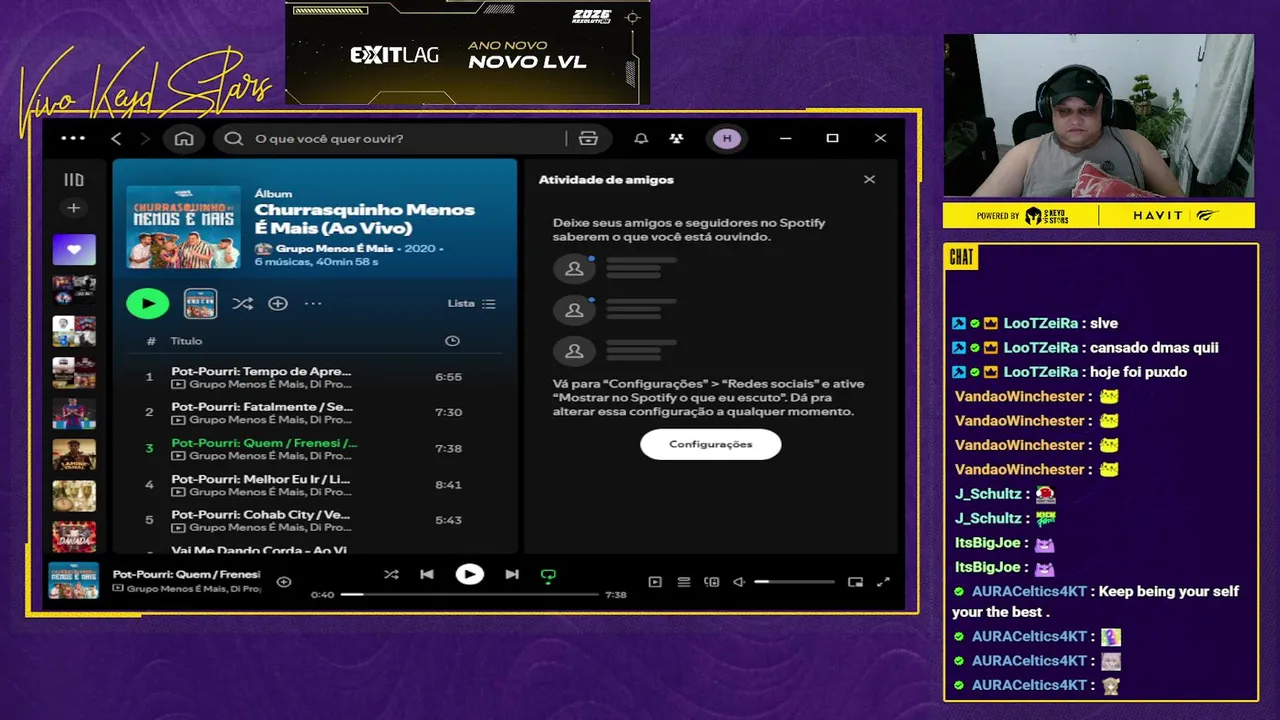Click the ExitLag 'Ano Novo Novo LVL' banner

[x=467, y=52]
